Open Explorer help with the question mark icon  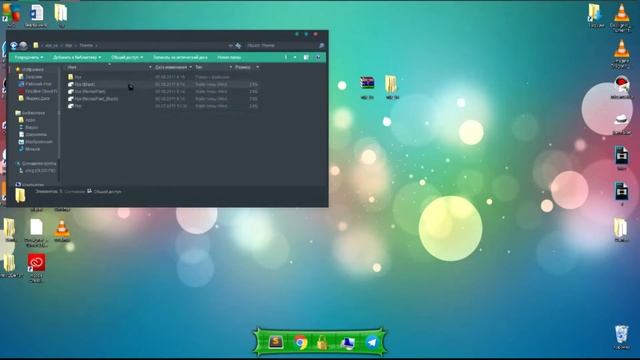pos(318,57)
